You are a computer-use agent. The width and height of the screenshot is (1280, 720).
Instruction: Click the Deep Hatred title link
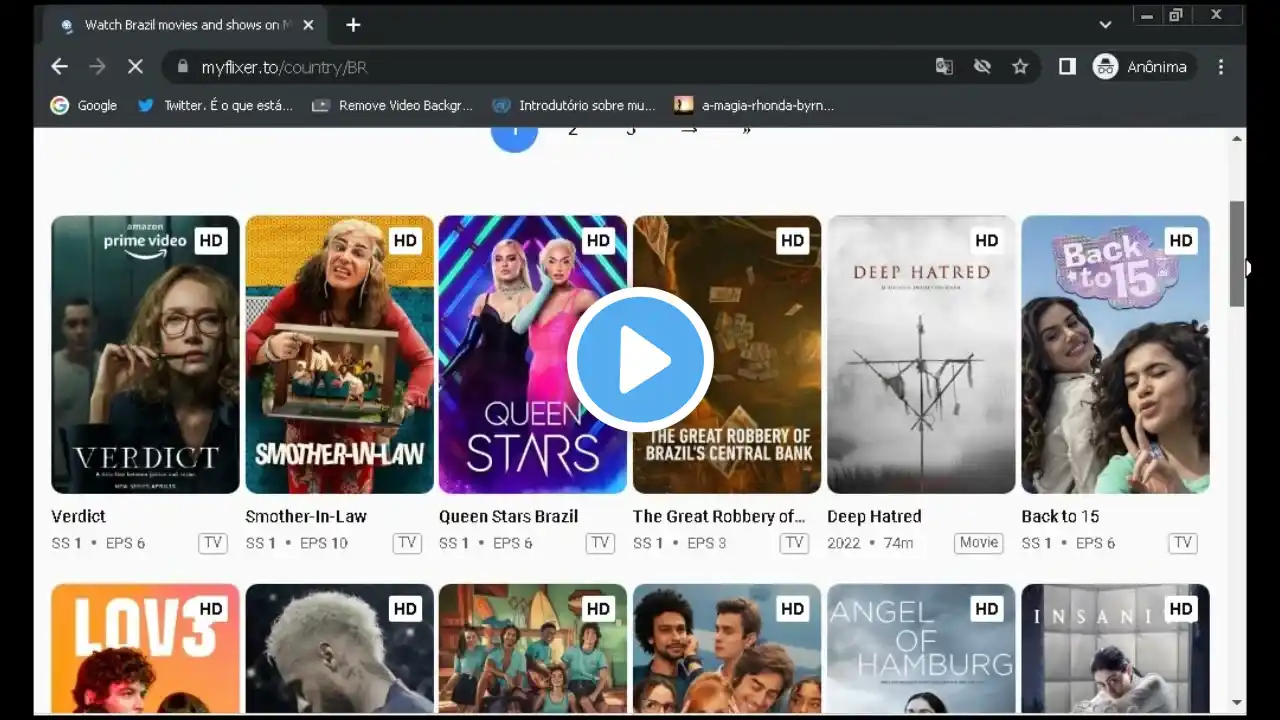click(x=874, y=516)
